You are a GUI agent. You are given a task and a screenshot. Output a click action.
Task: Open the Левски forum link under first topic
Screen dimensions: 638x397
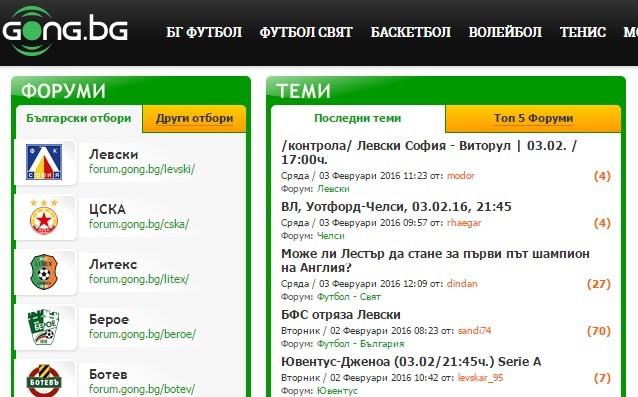coord(333,189)
